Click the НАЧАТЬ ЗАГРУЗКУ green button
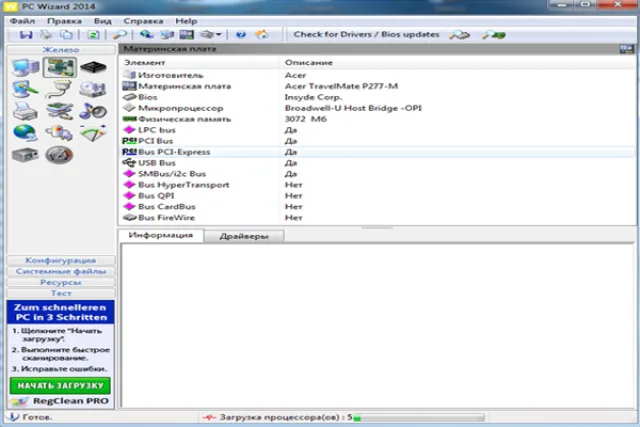The width and height of the screenshot is (640, 427). pos(60,386)
